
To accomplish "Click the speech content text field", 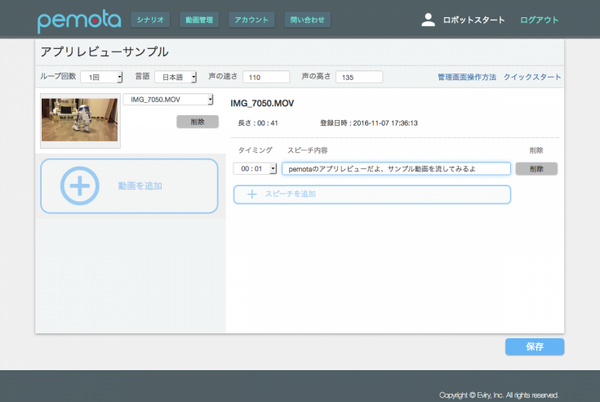I will coord(396,169).
